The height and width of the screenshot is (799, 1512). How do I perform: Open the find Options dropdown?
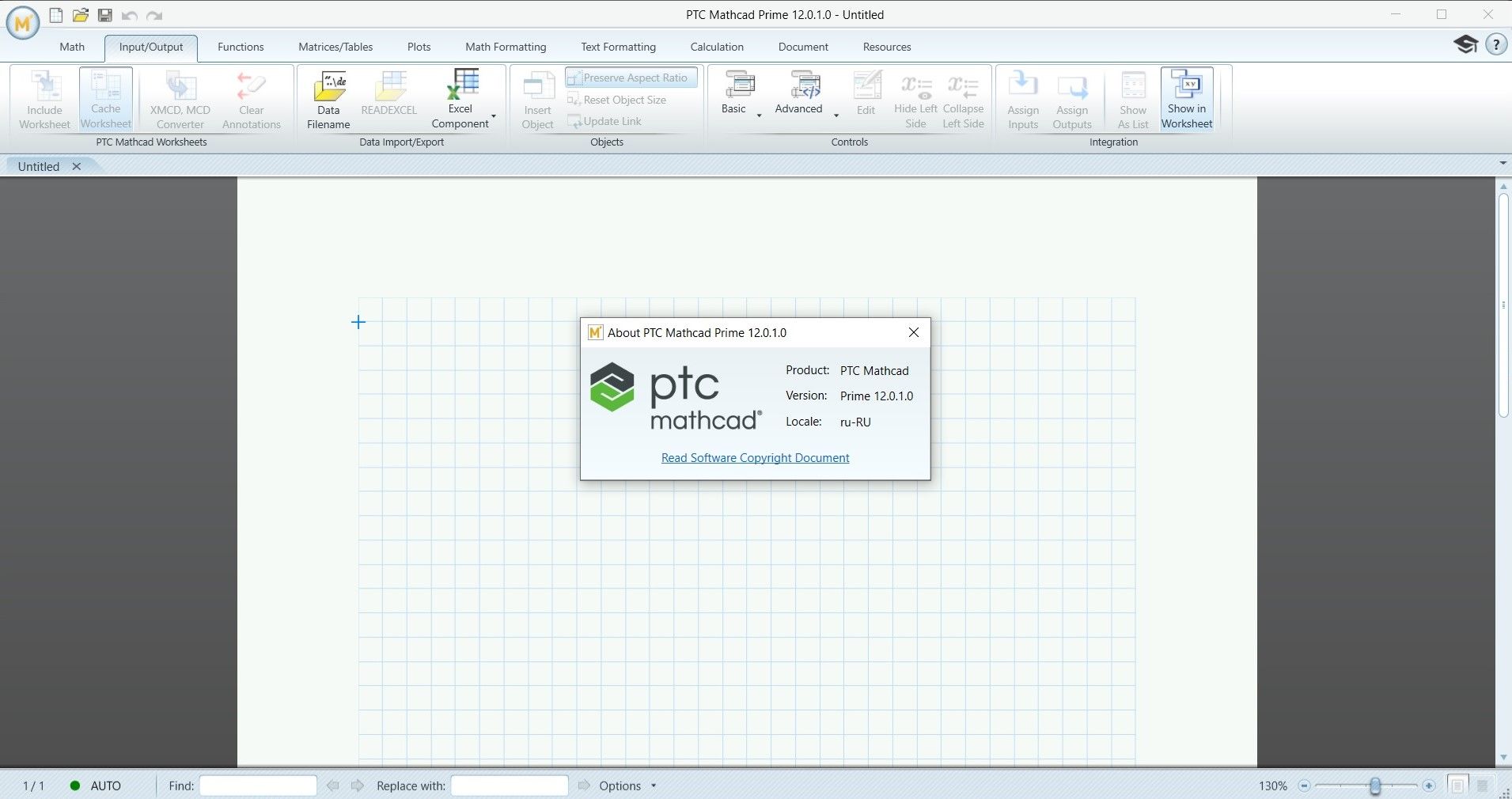pos(627,786)
